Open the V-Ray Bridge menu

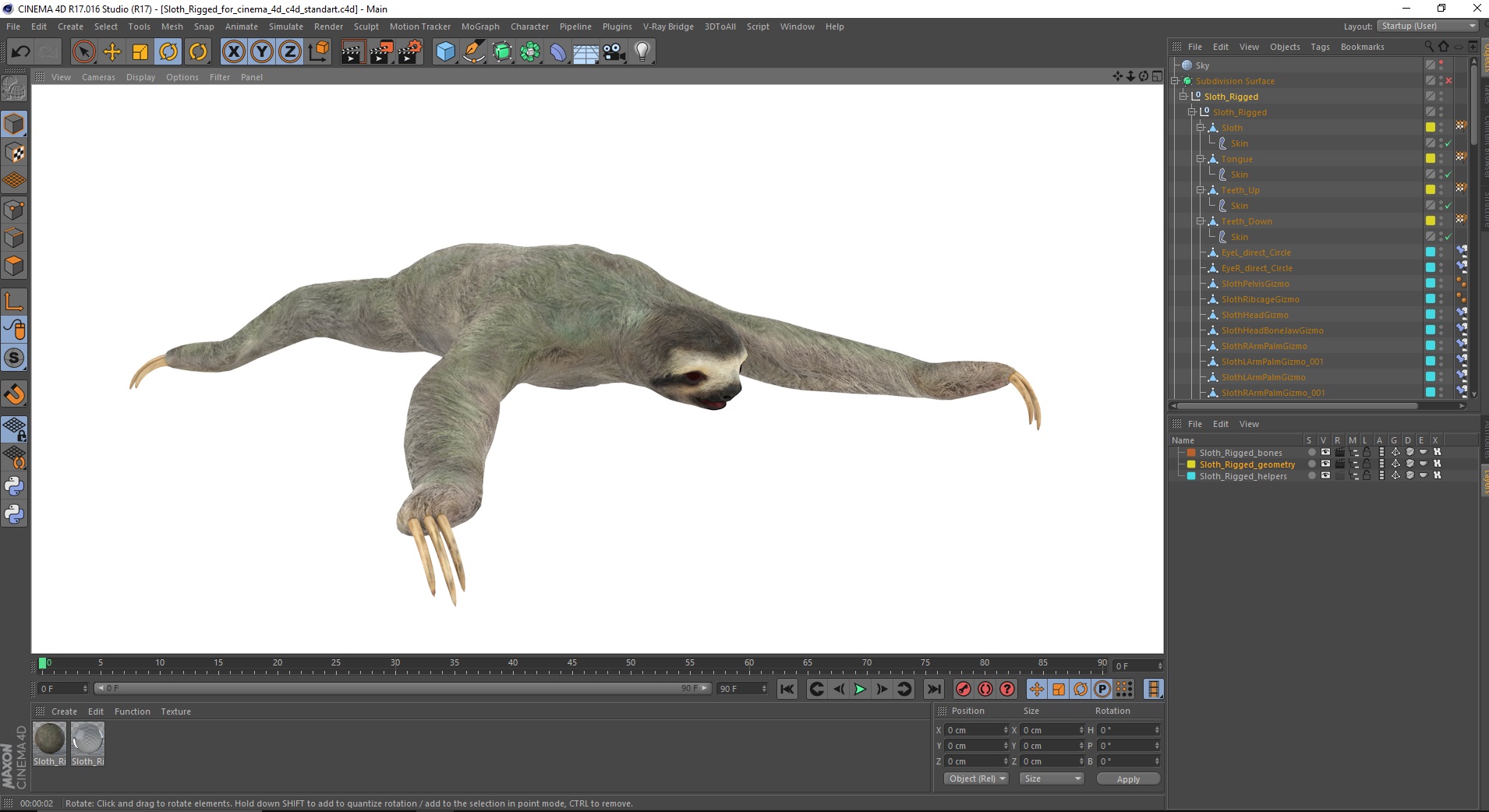[x=668, y=26]
